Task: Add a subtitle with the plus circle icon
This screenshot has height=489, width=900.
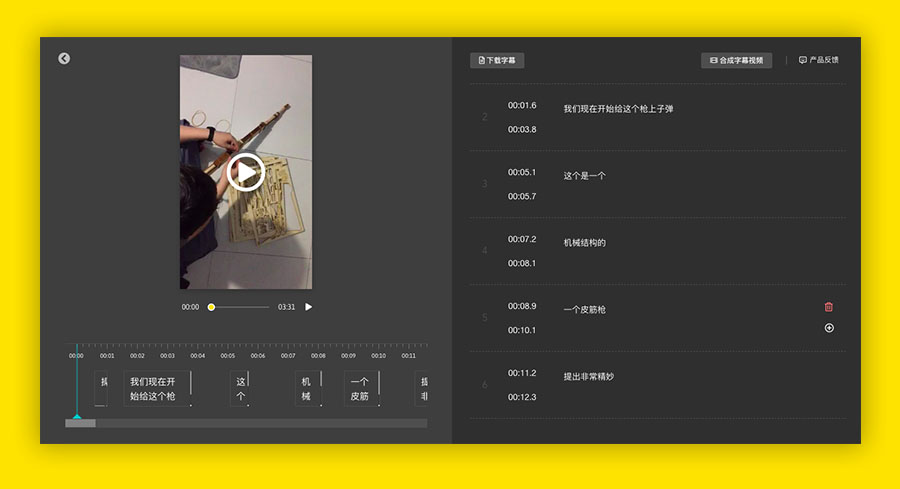Action: coord(829,328)
